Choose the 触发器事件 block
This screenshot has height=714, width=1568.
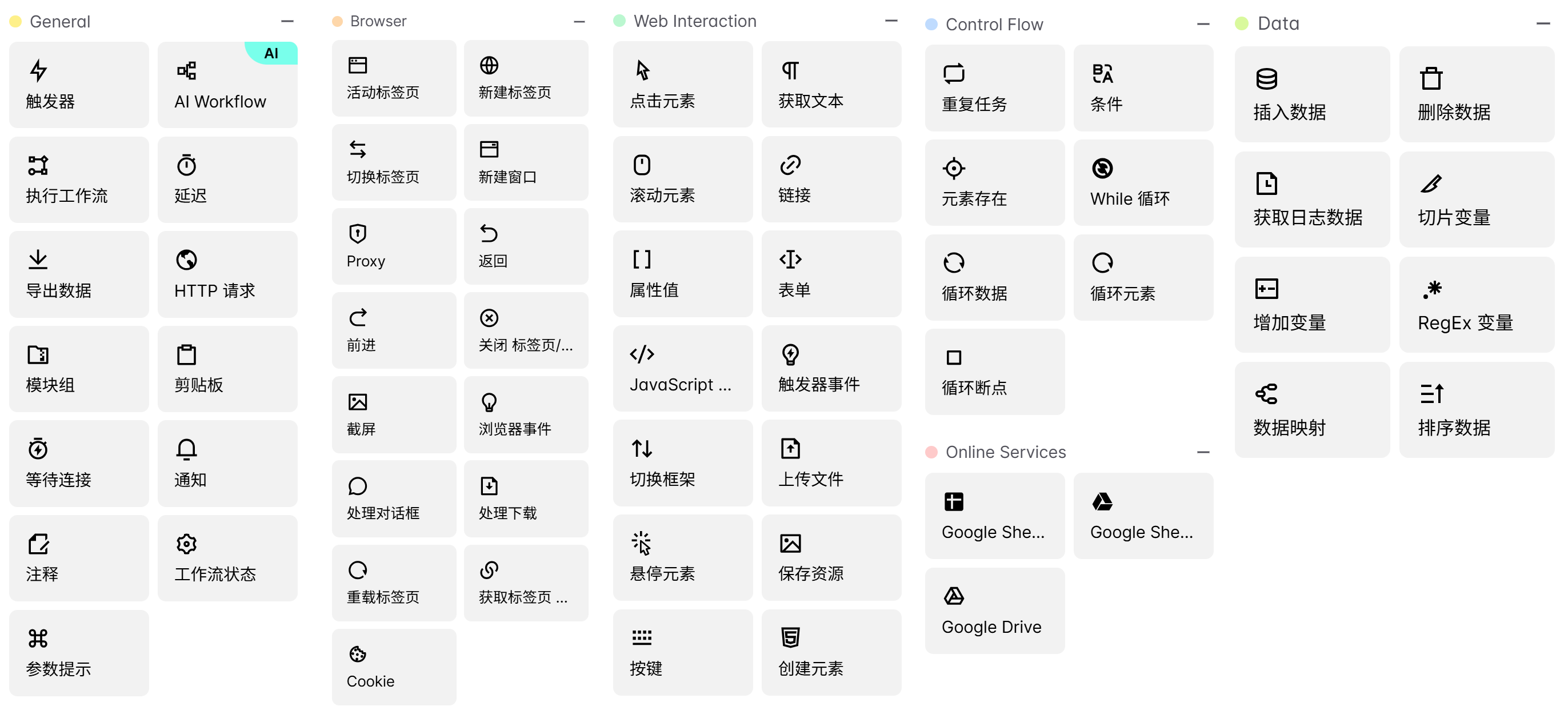point(831,368)
